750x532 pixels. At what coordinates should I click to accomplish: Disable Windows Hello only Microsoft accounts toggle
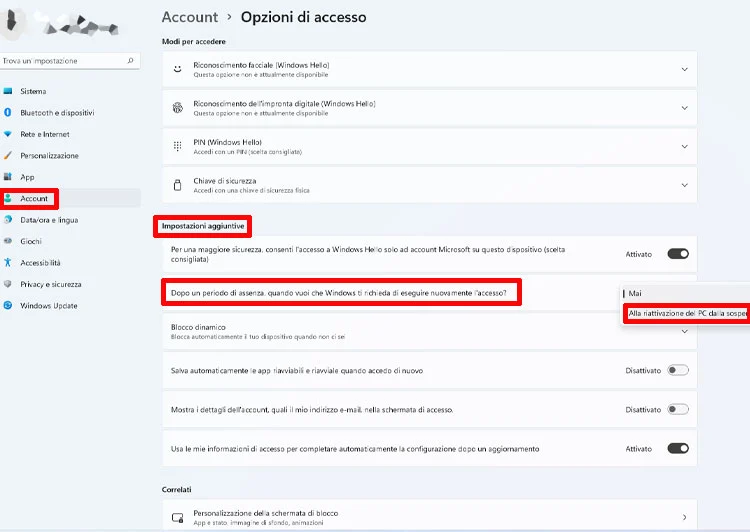tap(678, 254)
